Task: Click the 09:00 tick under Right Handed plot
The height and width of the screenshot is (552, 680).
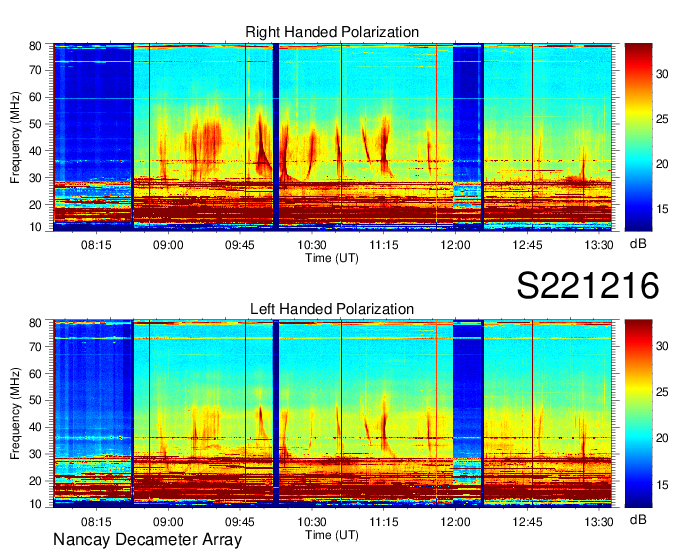Action: pos(168,245)
